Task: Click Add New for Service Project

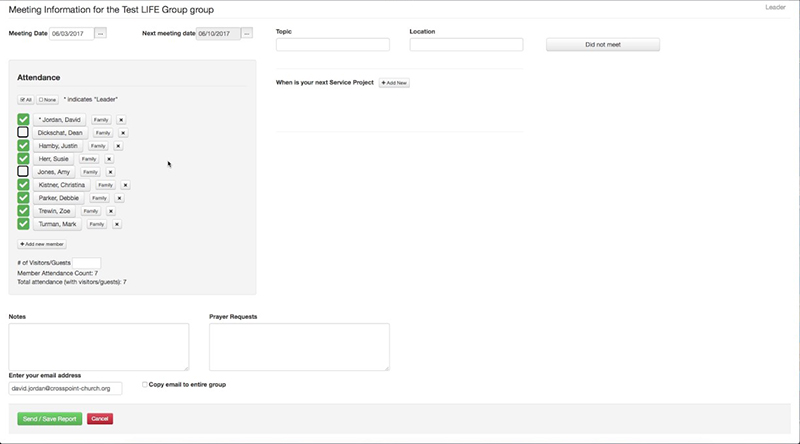Action: 395,83
